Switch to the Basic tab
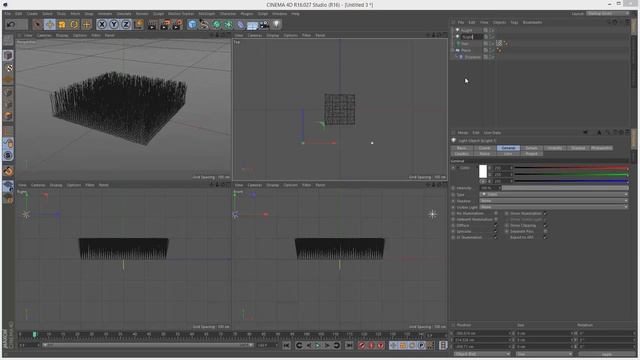640x360 pixels. pyautogui.click(x=462, y=148)
